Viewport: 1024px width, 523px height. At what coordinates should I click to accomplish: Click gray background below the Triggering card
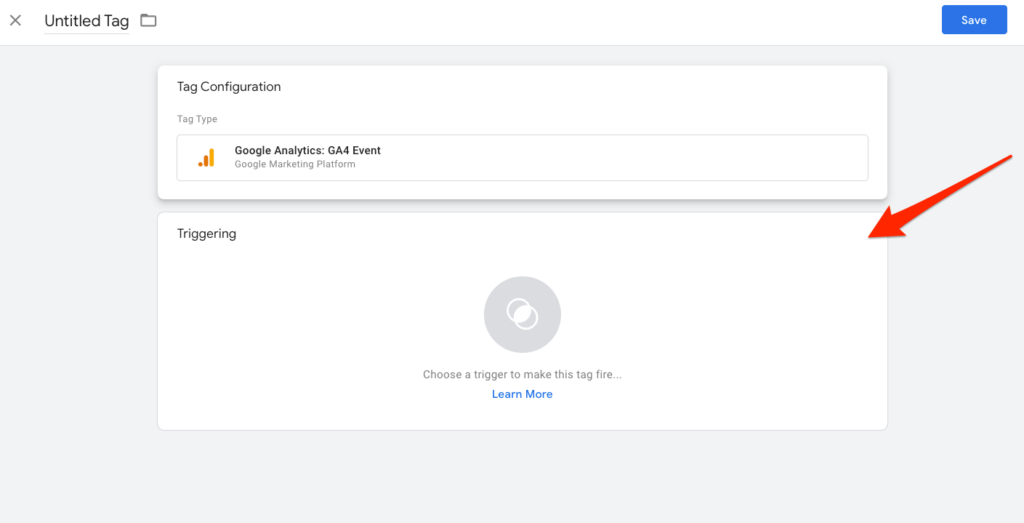(522, 475)
